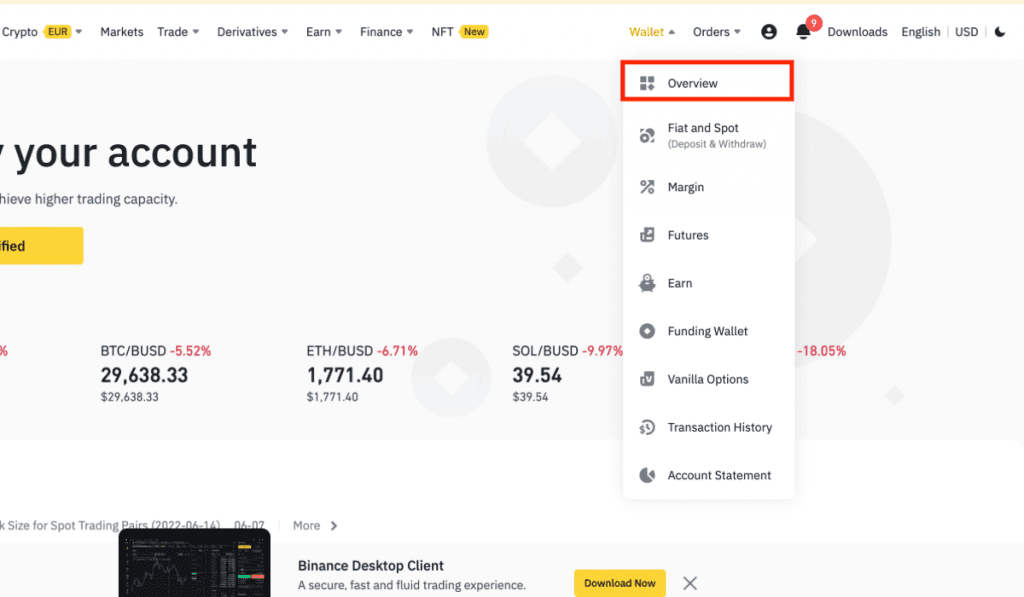Expand the Derivatives dropdown

(253, 32)
